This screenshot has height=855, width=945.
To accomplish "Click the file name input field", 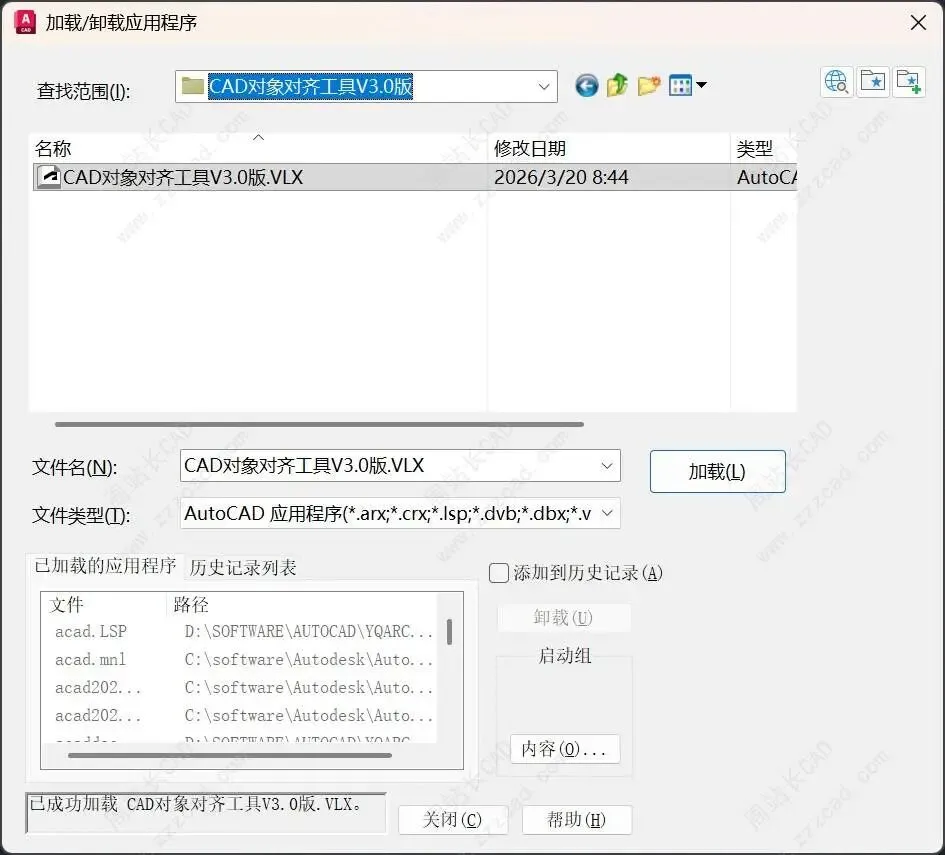I will (400, 466).
